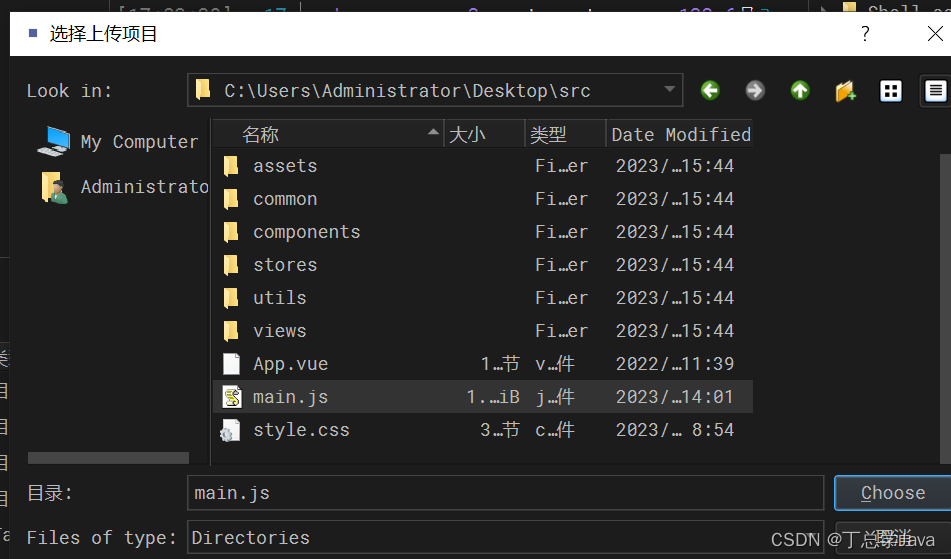The height and width of the screenshot is (559, 951).
Task: Click the utils folder icon
Action: 231,298
